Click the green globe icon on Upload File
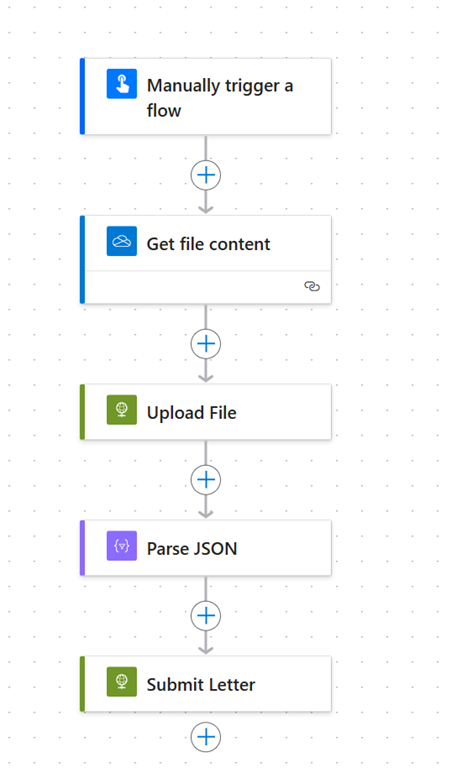The image size is (462, 768). click(122, 409)
